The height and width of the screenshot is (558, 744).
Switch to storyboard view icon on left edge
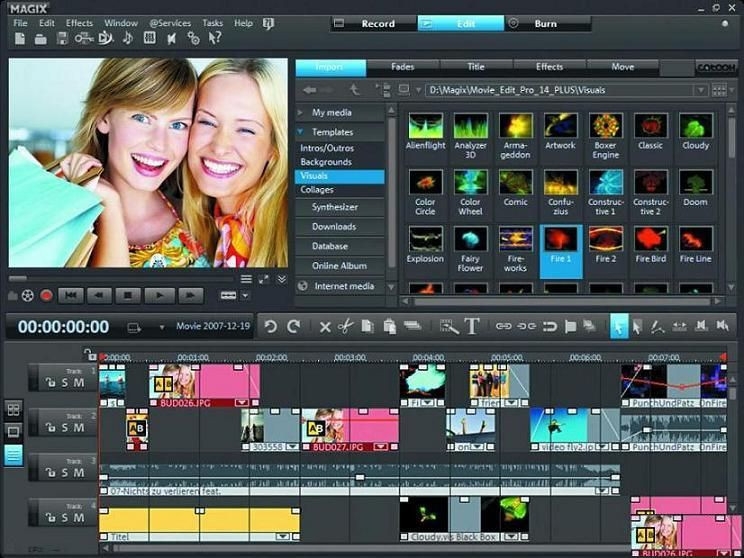(x=13, y=409)
